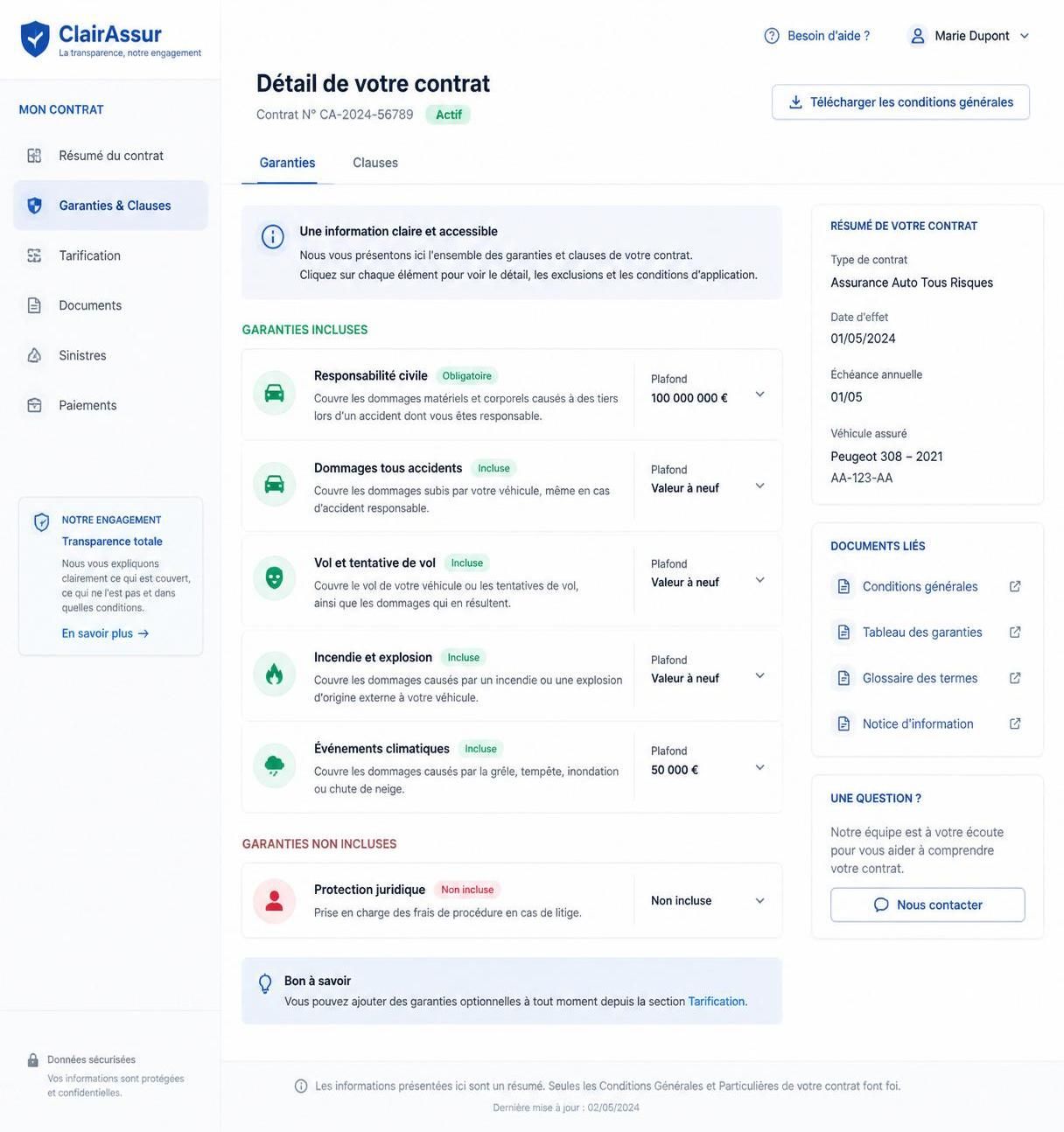The width and height of the screenshot is (1064, 1132).
Task: Click the document icon beside Conditions générales
Action: coord(843,586)
